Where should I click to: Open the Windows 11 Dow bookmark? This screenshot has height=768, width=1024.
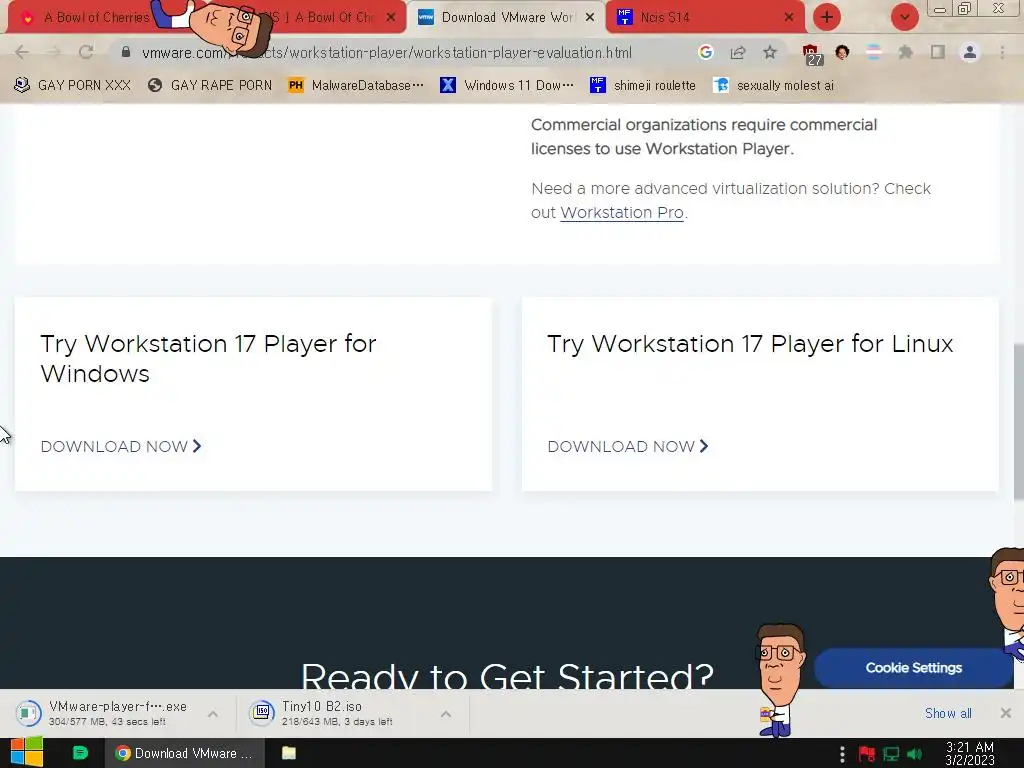tap(507, 85)
